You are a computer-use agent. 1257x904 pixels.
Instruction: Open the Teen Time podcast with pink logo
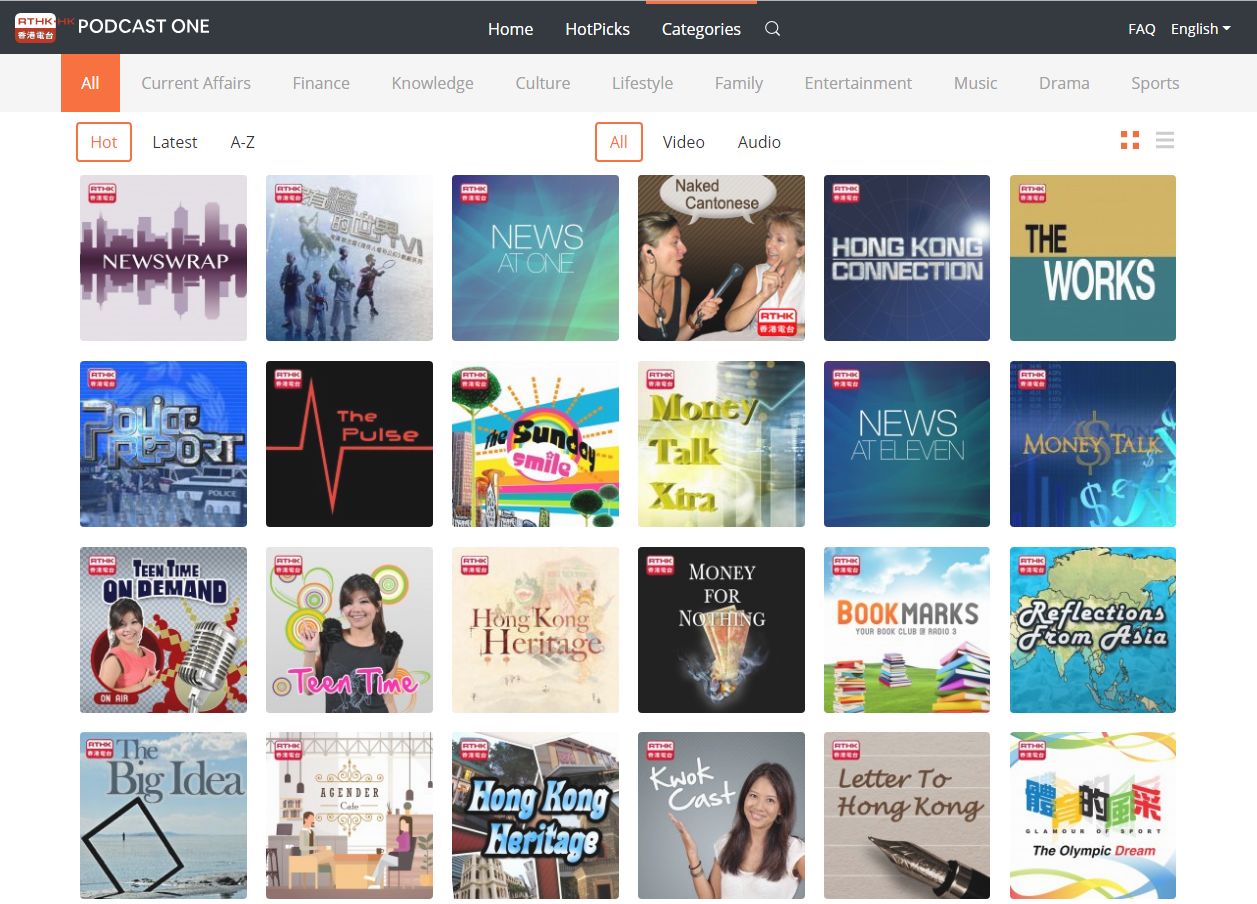pyautogui.click(x=349, y=630)
